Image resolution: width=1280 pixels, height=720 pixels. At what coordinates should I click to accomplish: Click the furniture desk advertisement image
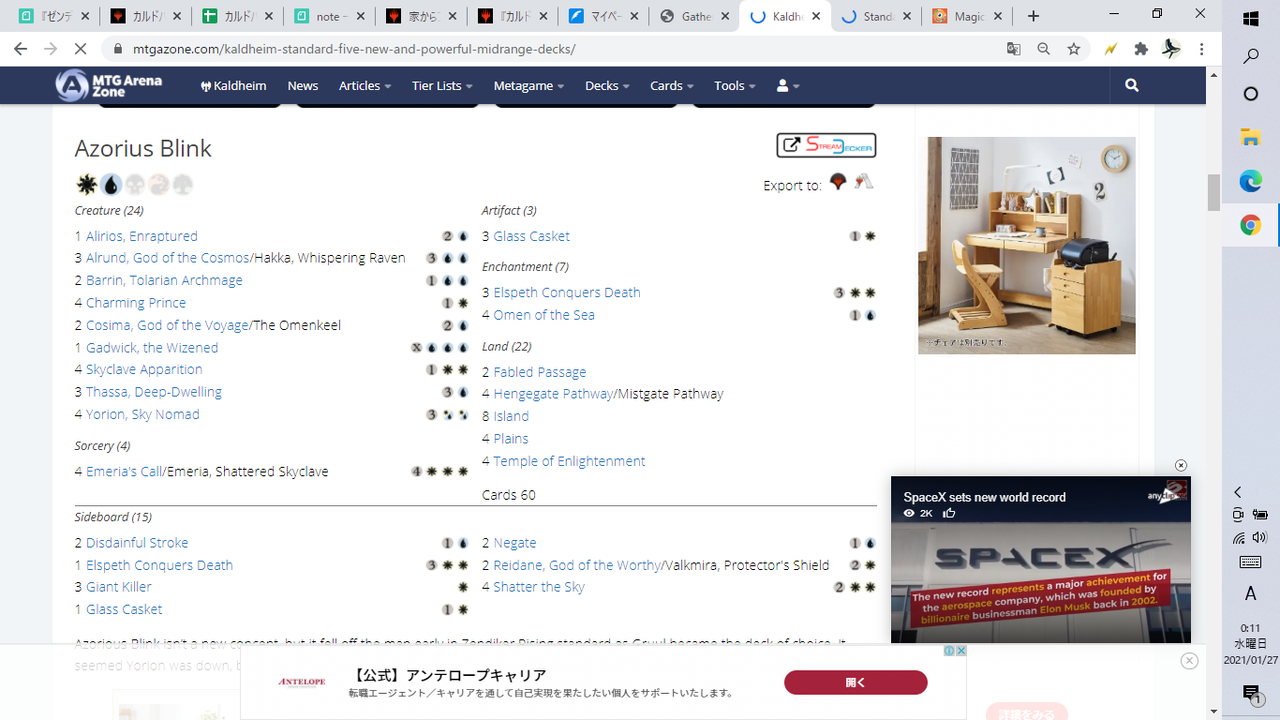pos(1027,245)
